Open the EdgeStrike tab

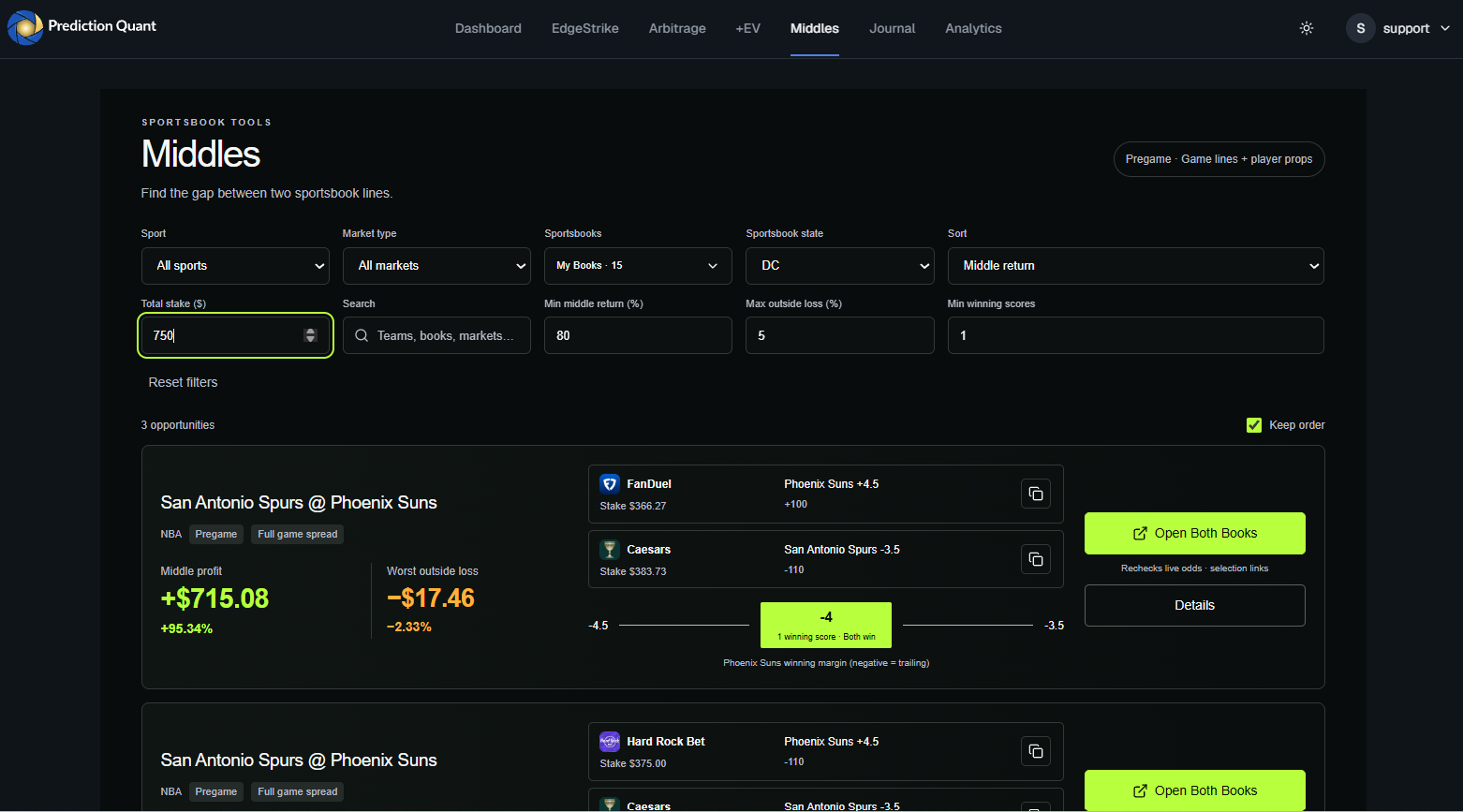(x=585, y=28)
